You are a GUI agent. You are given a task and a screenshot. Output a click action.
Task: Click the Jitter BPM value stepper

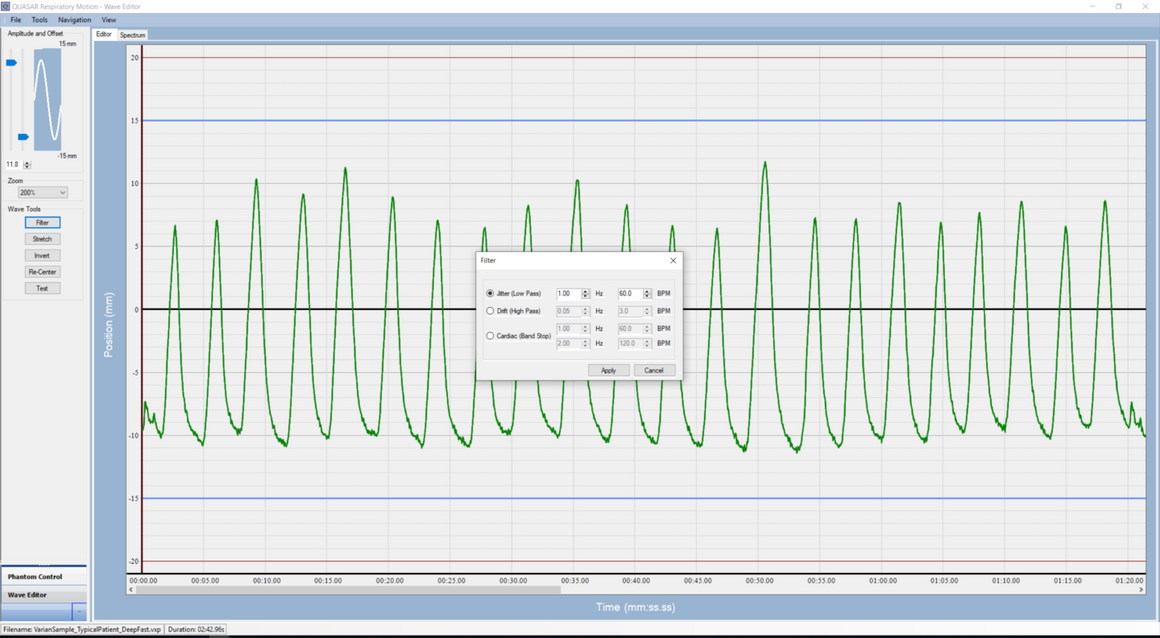pyautogui.click(x=647, y=294)
